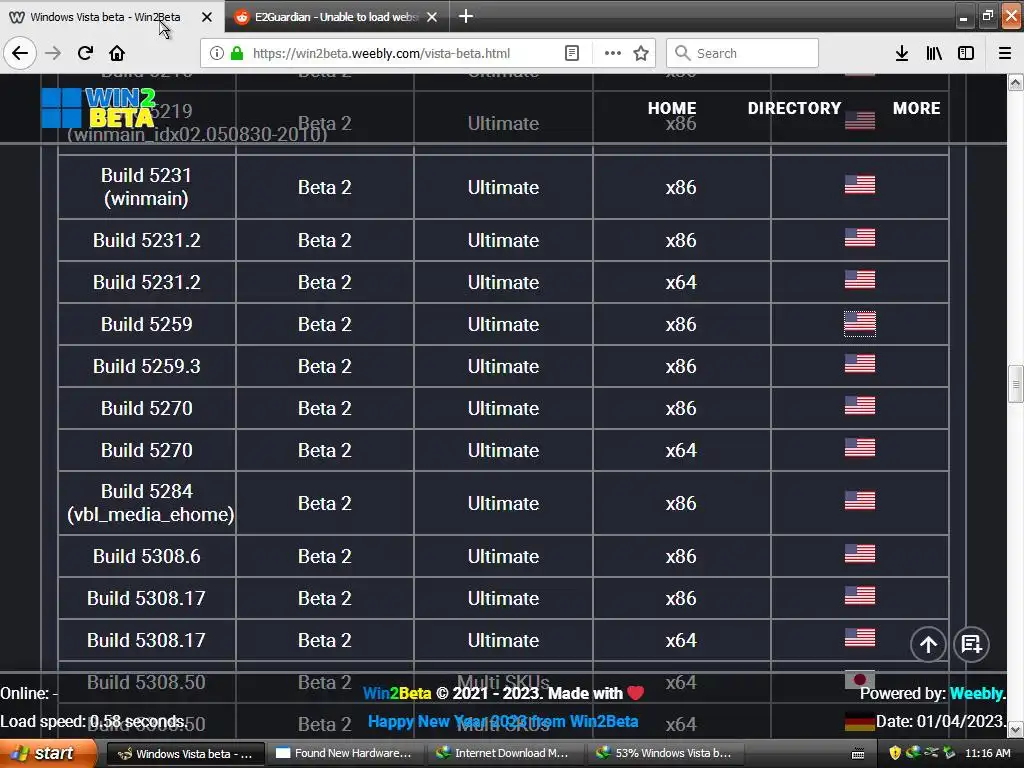Switch to Found New Hardware taskbar window

[x=345, y=753]
